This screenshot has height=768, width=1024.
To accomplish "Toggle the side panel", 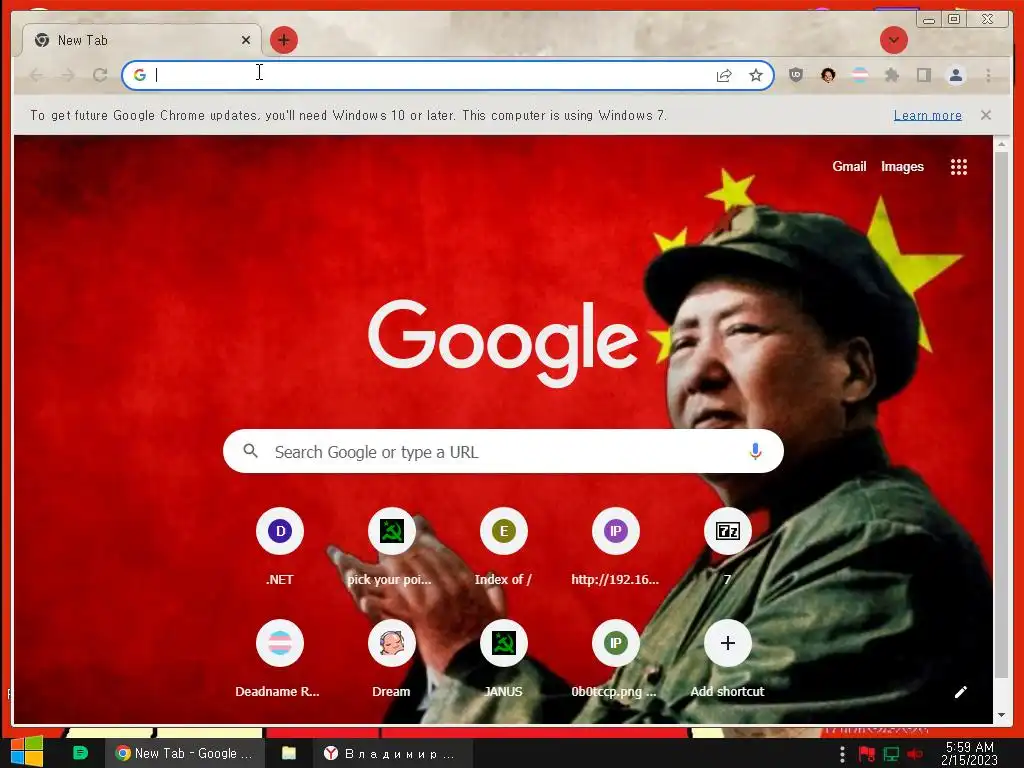I will click(x=923, y=75).
